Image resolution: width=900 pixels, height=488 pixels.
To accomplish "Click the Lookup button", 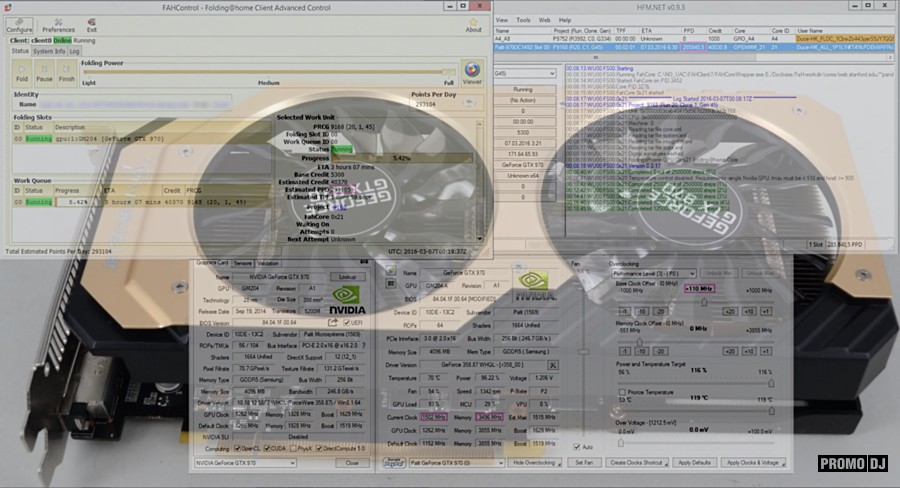I will (348, 276).
